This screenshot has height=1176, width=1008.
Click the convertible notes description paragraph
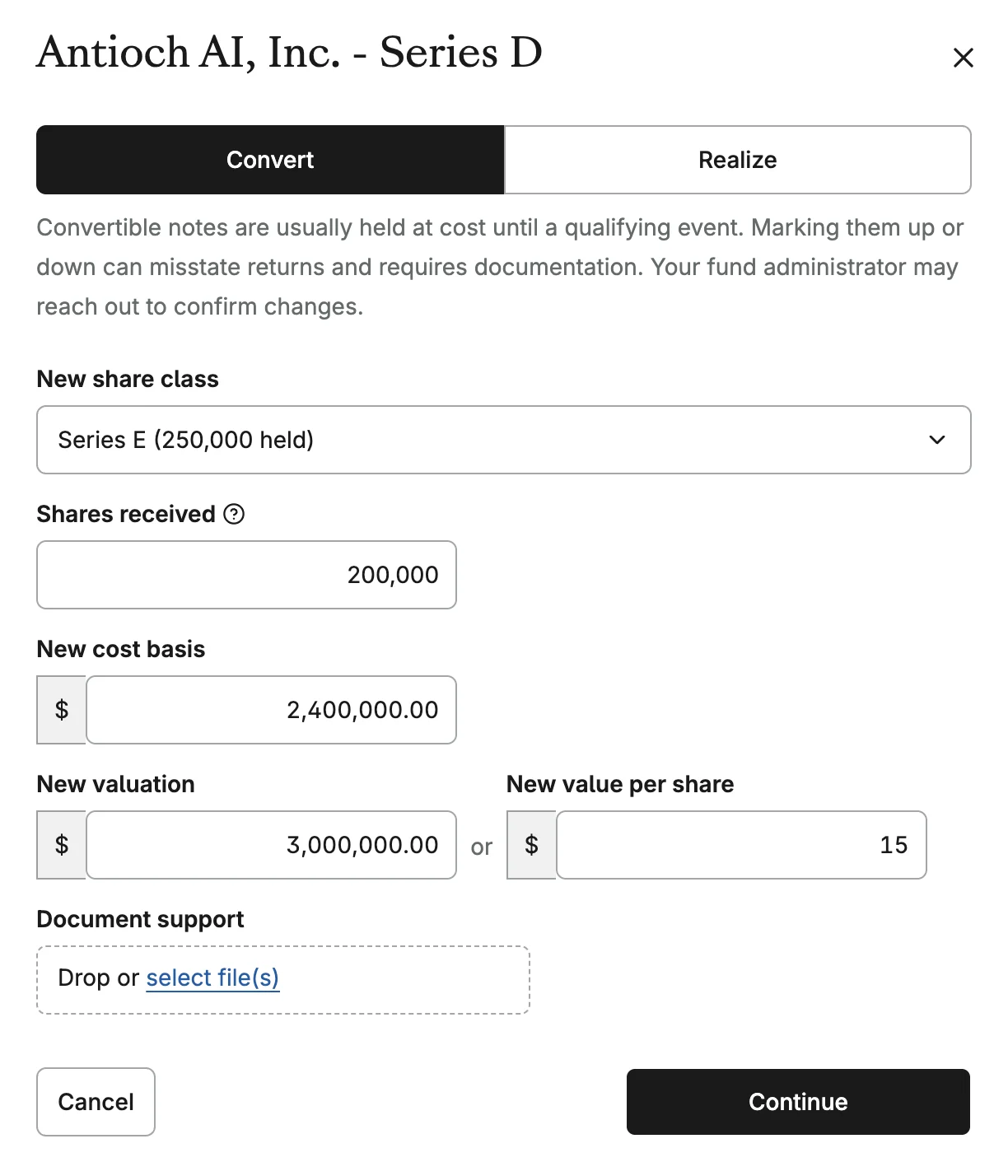(x=500, y=267)
